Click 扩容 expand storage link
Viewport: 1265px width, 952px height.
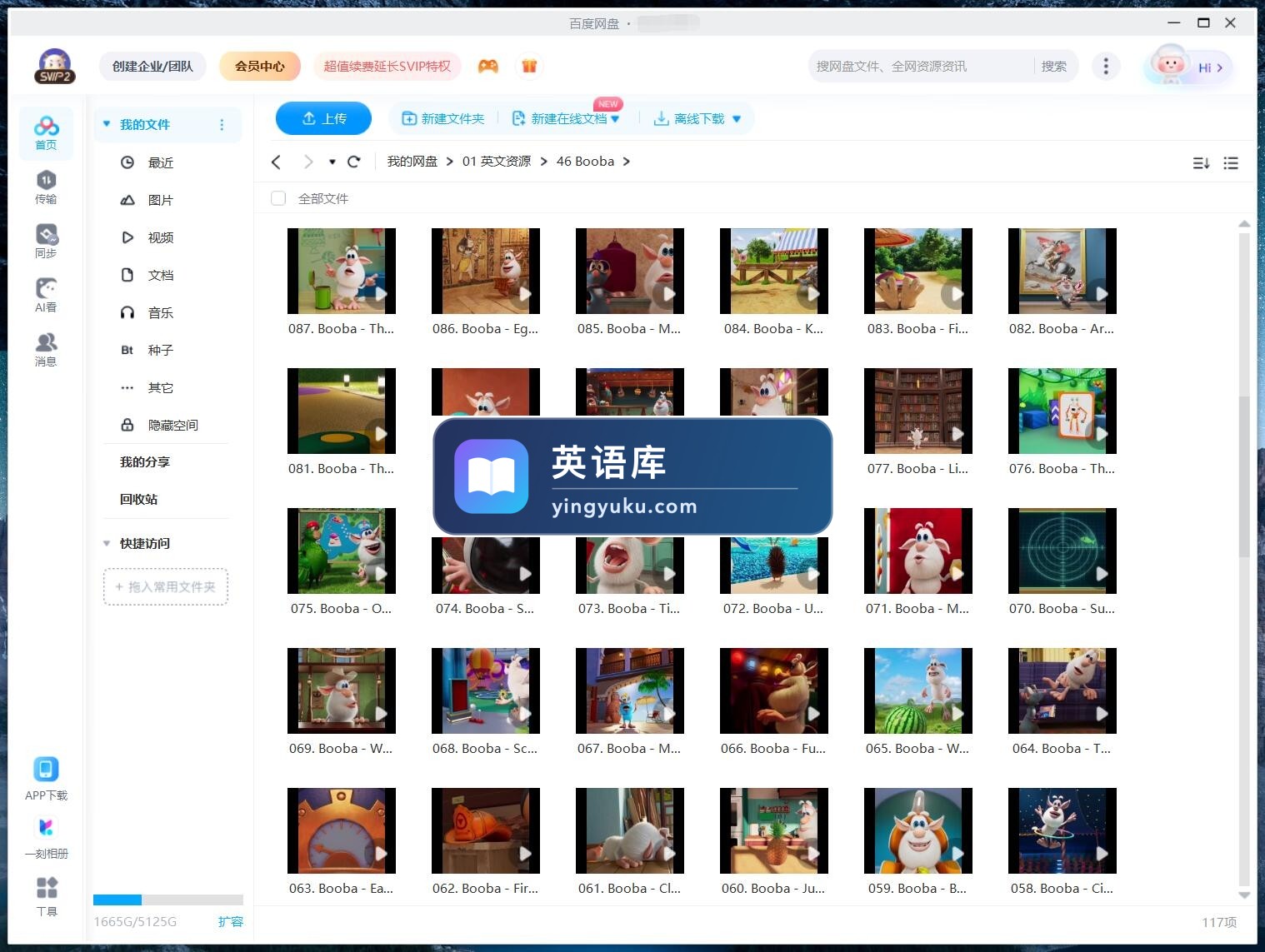pos(231,921)
